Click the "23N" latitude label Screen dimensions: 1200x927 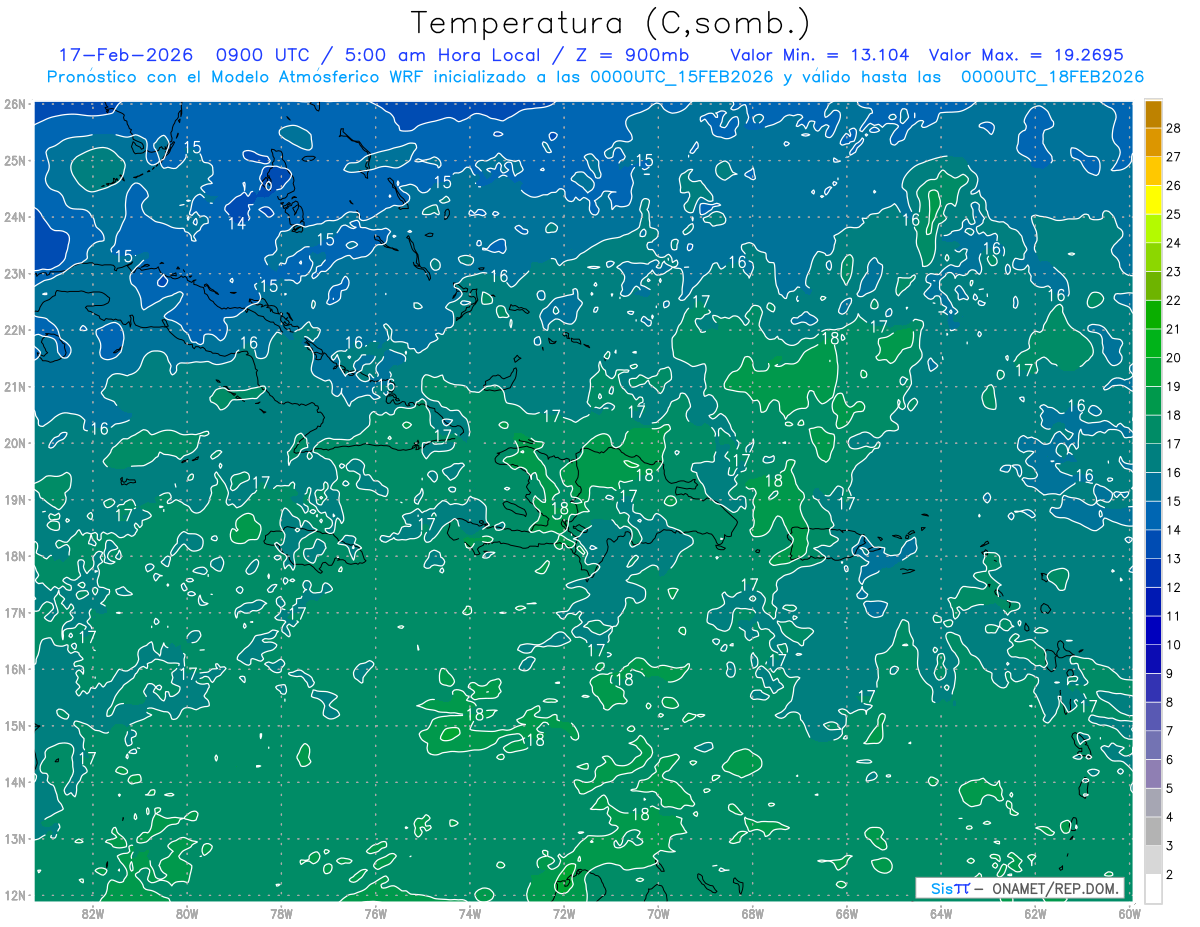point(14,273)
